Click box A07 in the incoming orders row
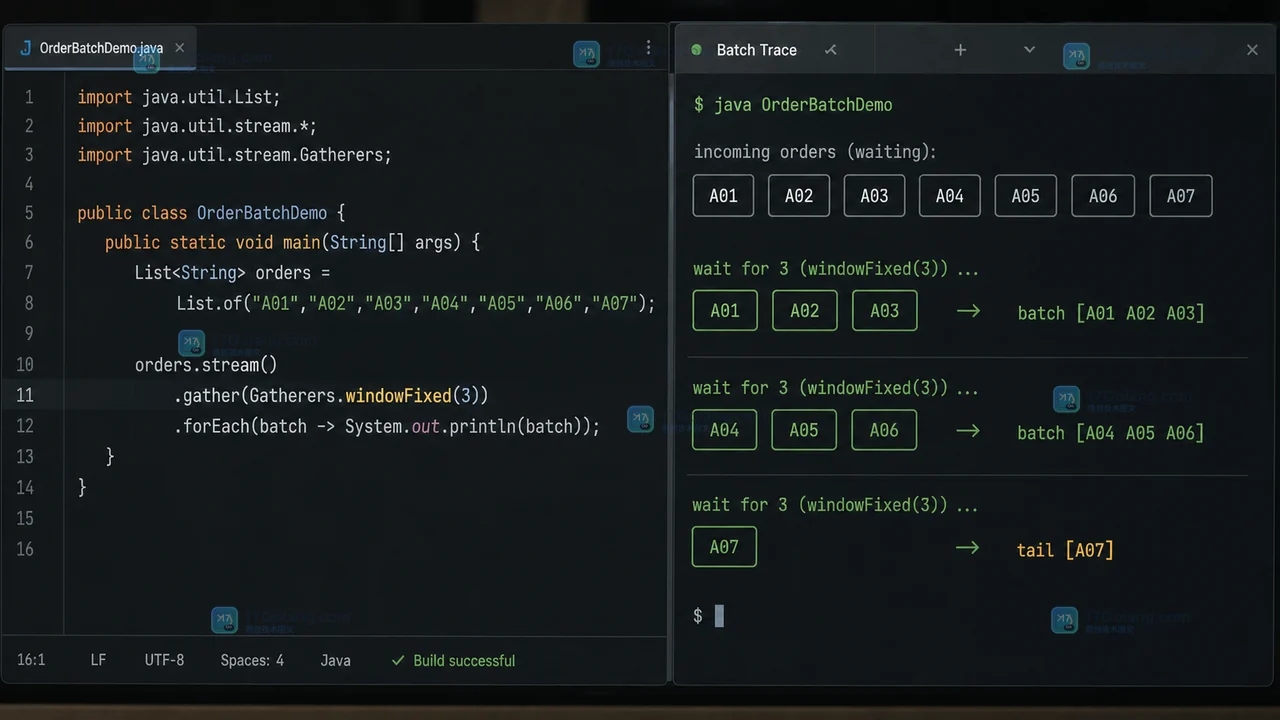This screenshot has height=720, width=1280. pos(1181,196)
